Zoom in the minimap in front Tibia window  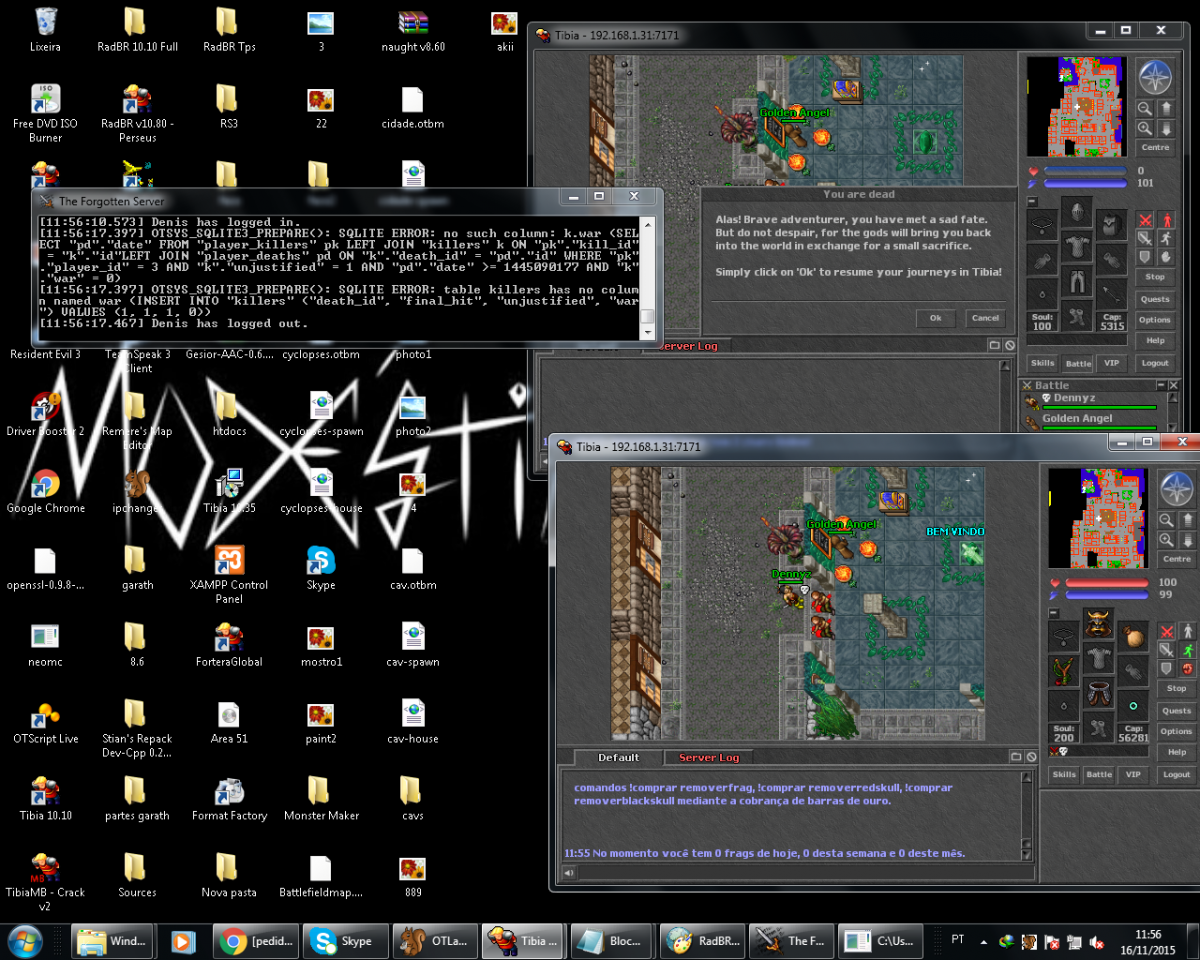(x=1166, y=540)
